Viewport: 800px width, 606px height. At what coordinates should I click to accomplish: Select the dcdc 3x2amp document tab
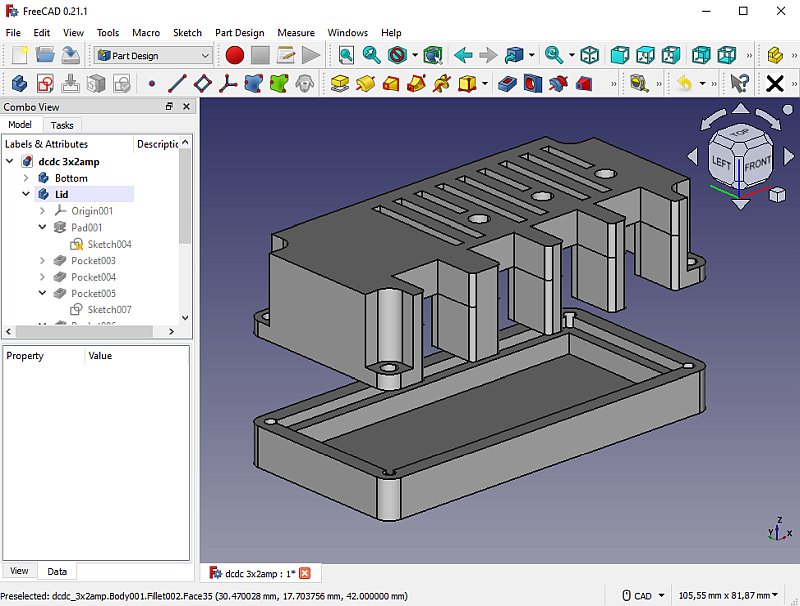point(260,573)
